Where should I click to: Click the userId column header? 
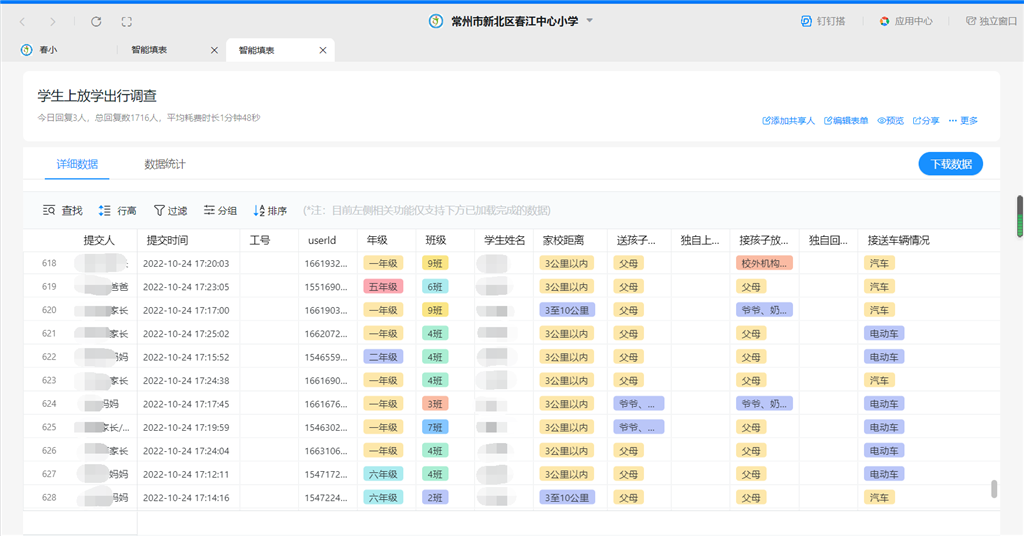(322, 240)
